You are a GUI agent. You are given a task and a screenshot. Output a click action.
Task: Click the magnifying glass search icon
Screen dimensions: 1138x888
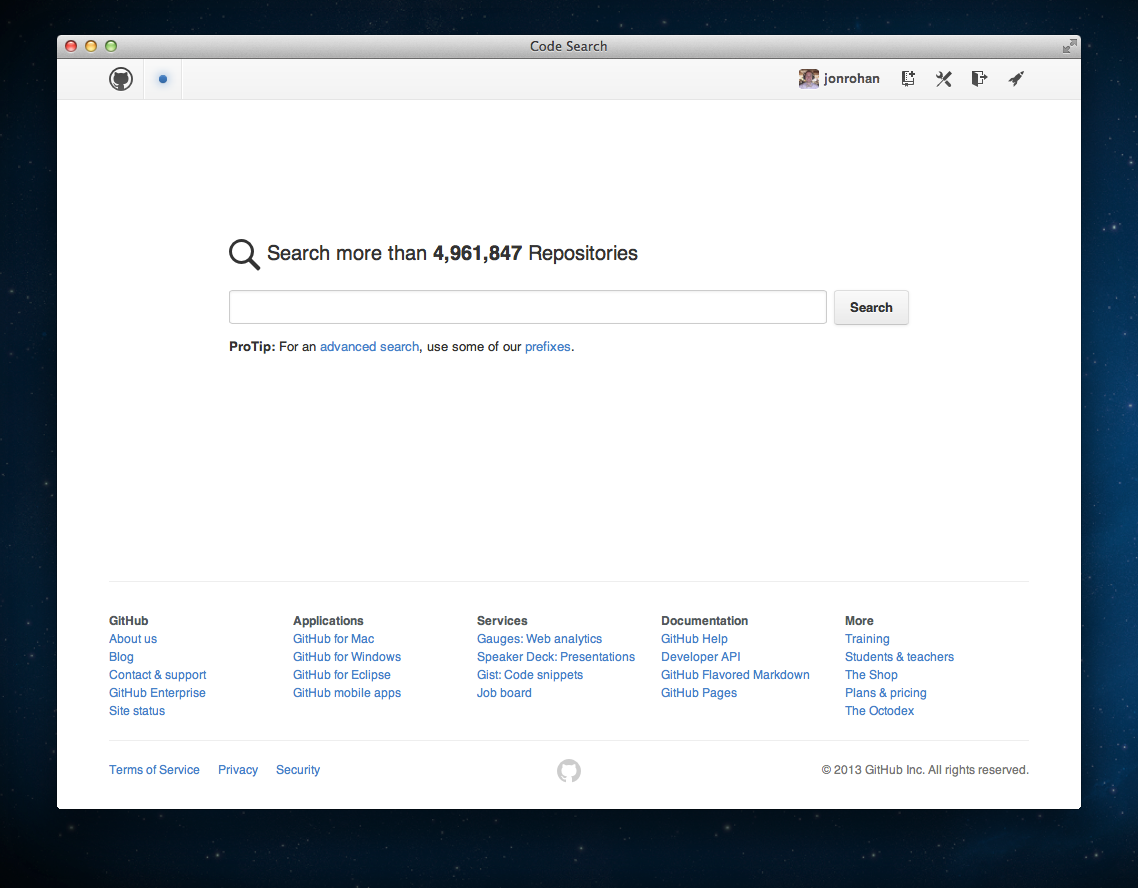[x=244, y=254]
